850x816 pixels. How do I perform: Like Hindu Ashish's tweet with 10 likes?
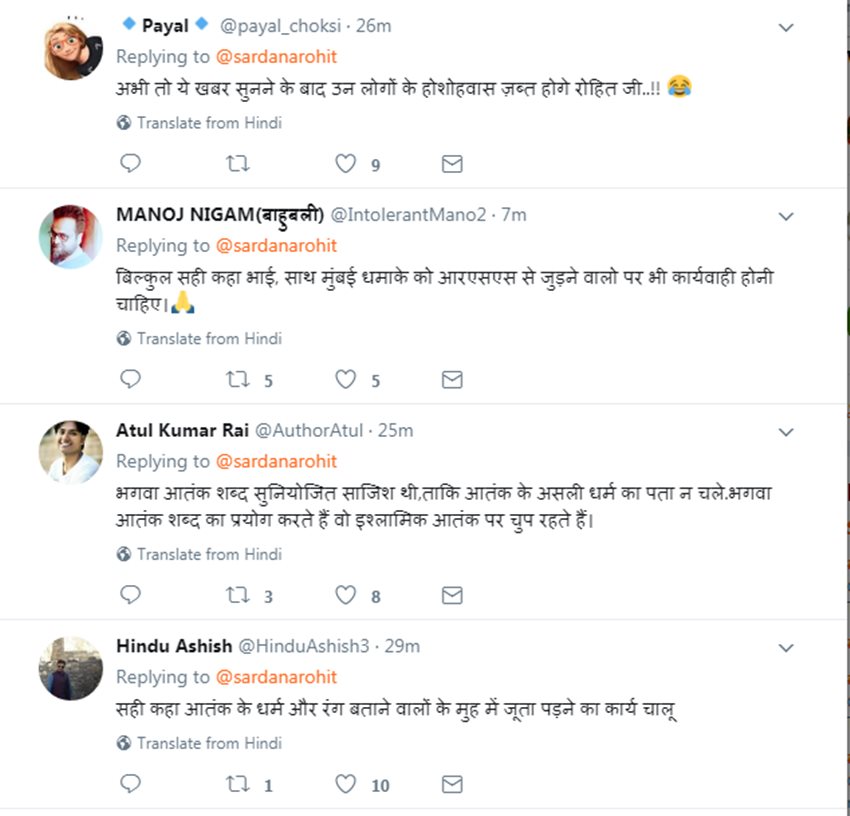coord(346,785)
